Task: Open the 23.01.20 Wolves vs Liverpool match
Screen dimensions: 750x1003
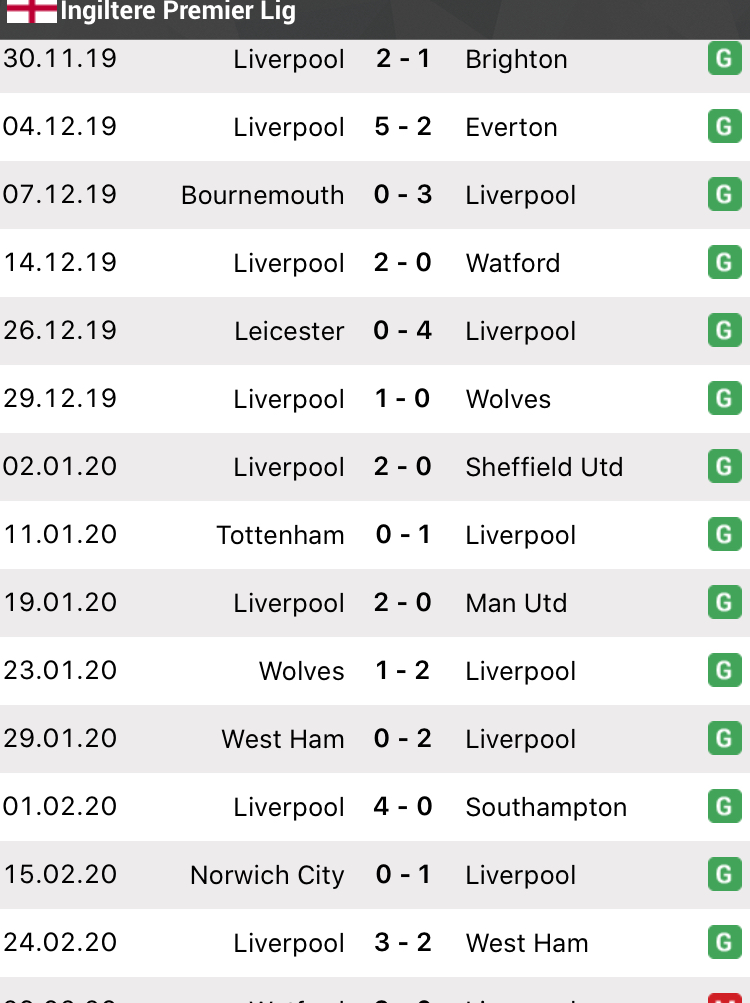Action: pos(403,671)
